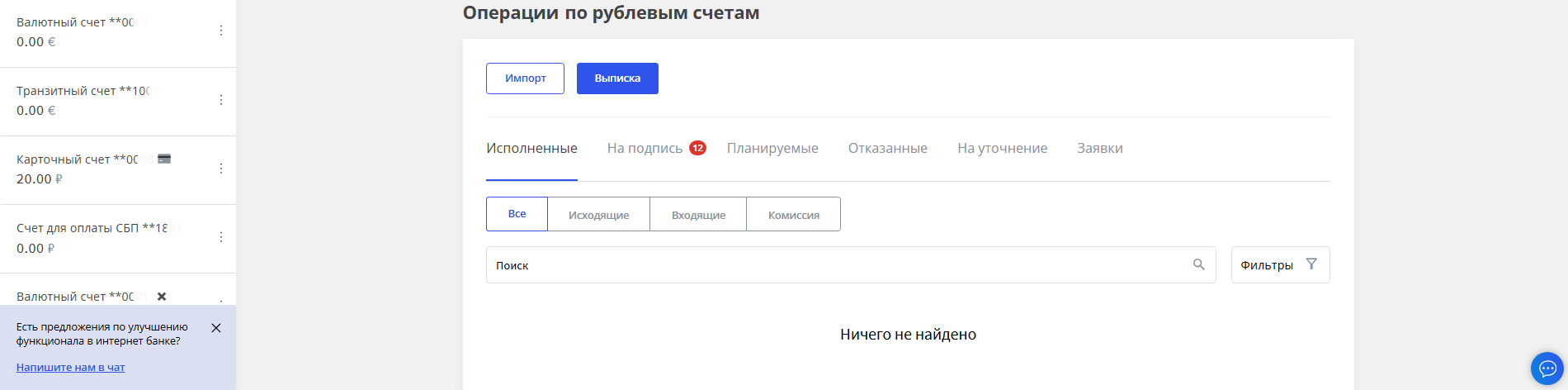Screen dimensions: 1568x390
Task: Click the Ничего не найдено message
Action: (x=908, y=335)
